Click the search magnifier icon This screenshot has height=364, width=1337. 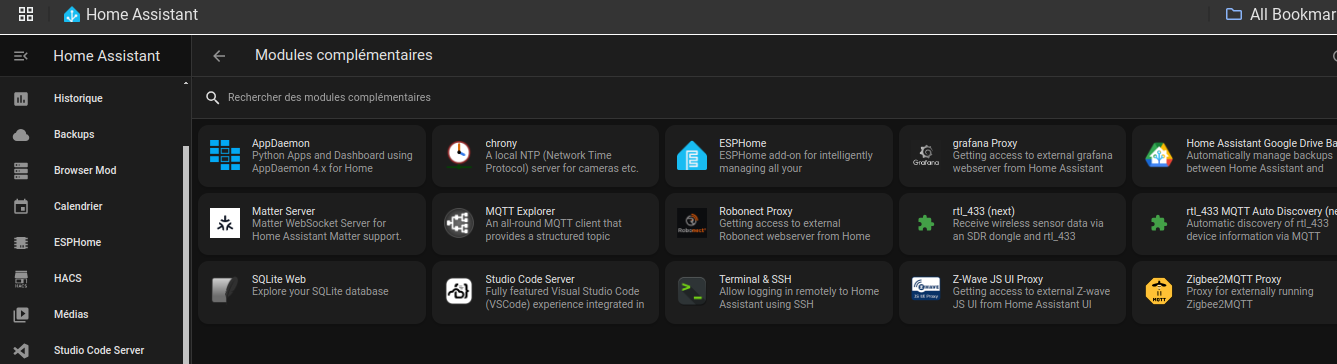pos(212,98)
